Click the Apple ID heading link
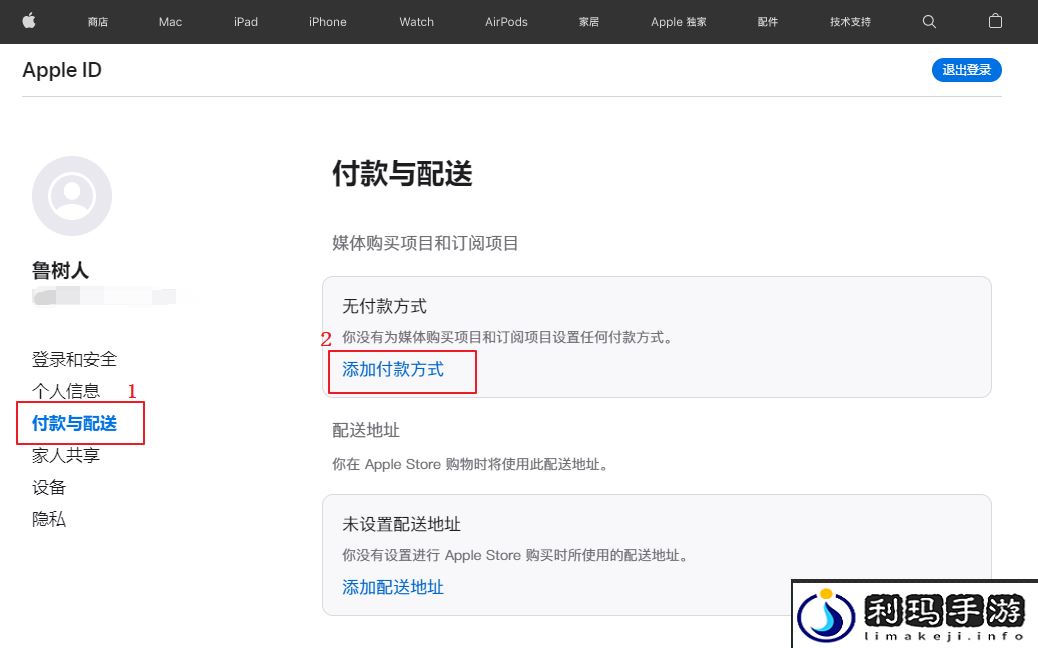The height and width of the screenshot is (648, 1038). point(62,69)
